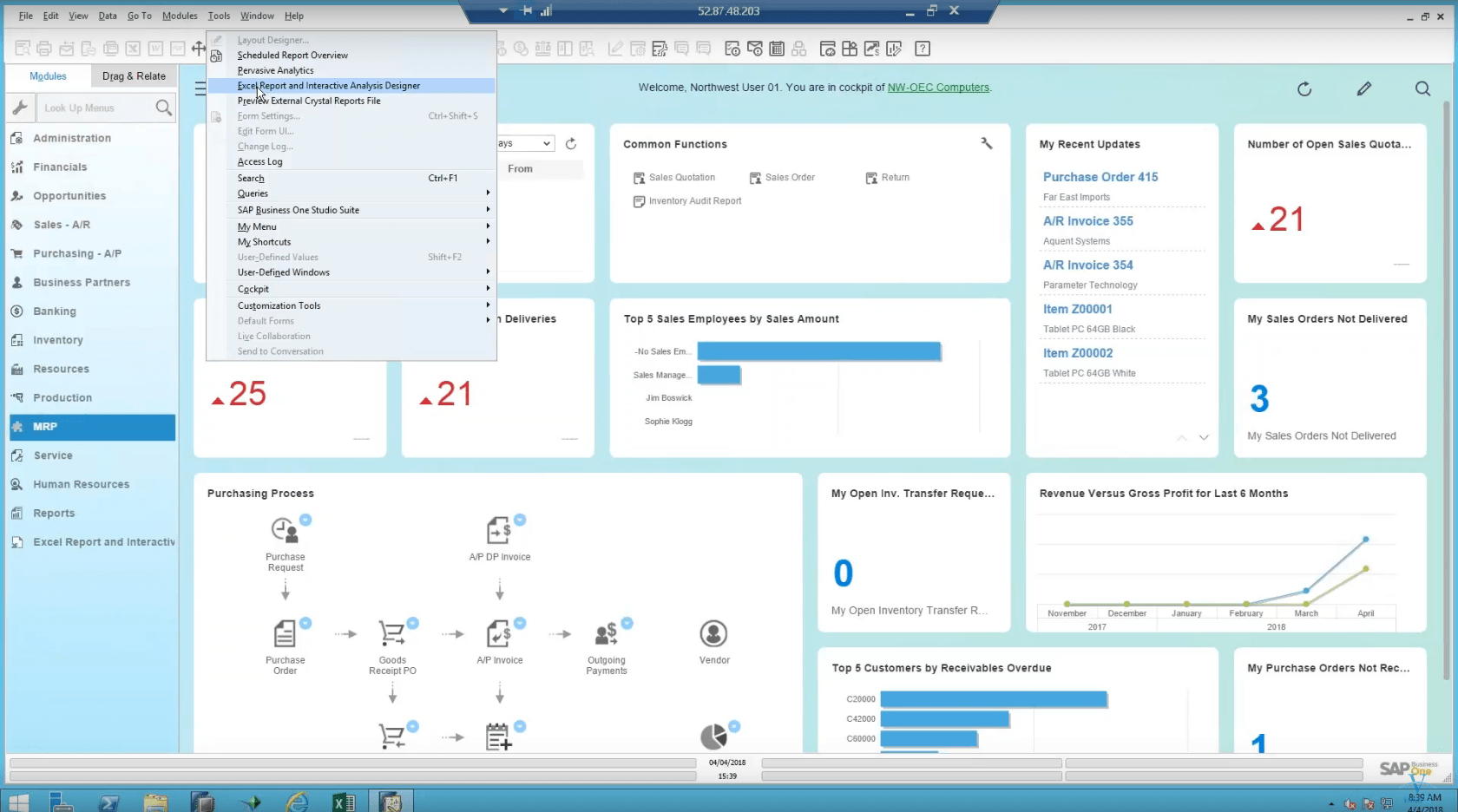Open Inventory Audit Report from Common Functions
The height and width of the screenshot is (812, 1458).
[694, 201]
